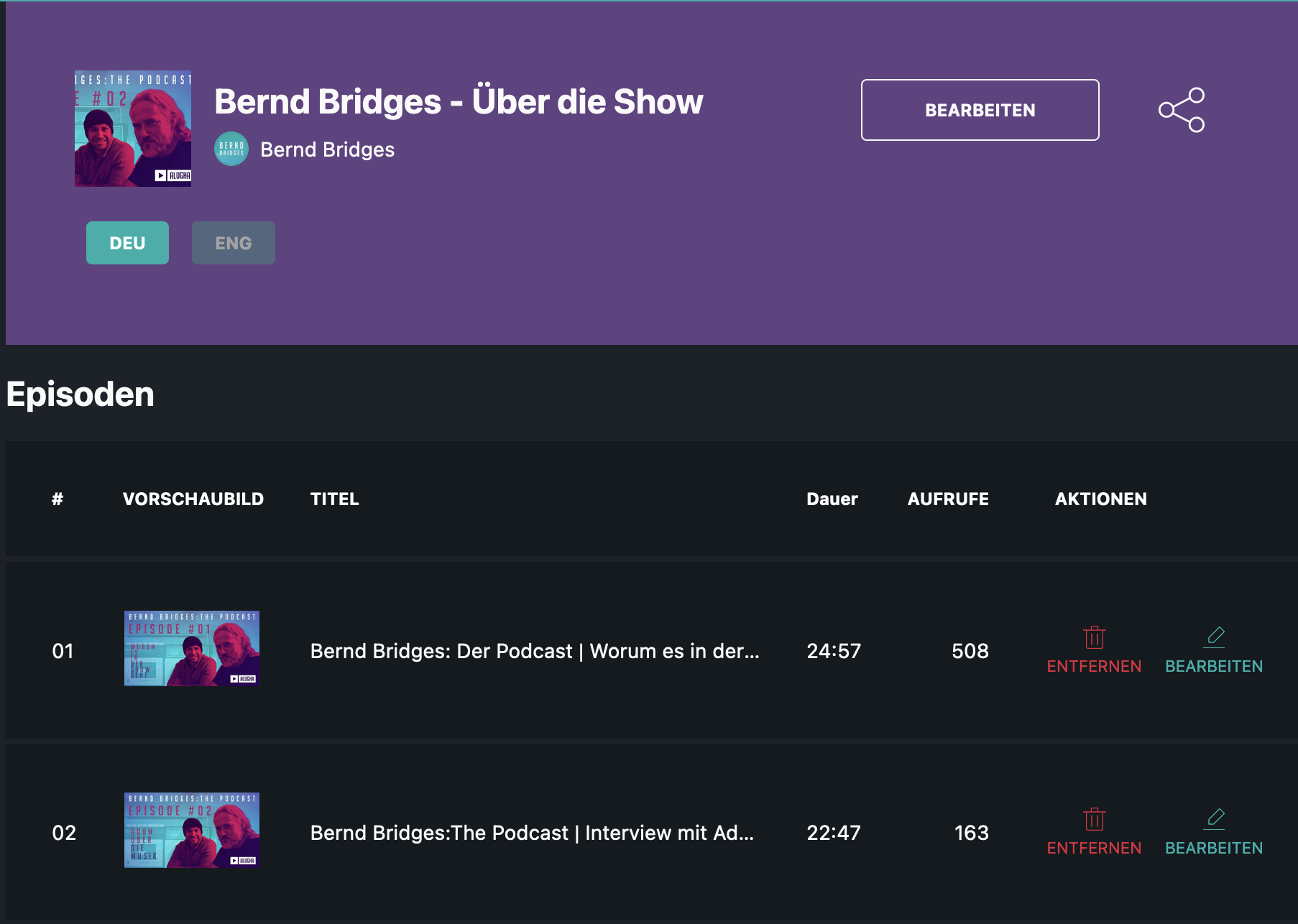1298x924 pixels.
Task: Click the Bernd Bridges channel name link
Action: [327, 149]
